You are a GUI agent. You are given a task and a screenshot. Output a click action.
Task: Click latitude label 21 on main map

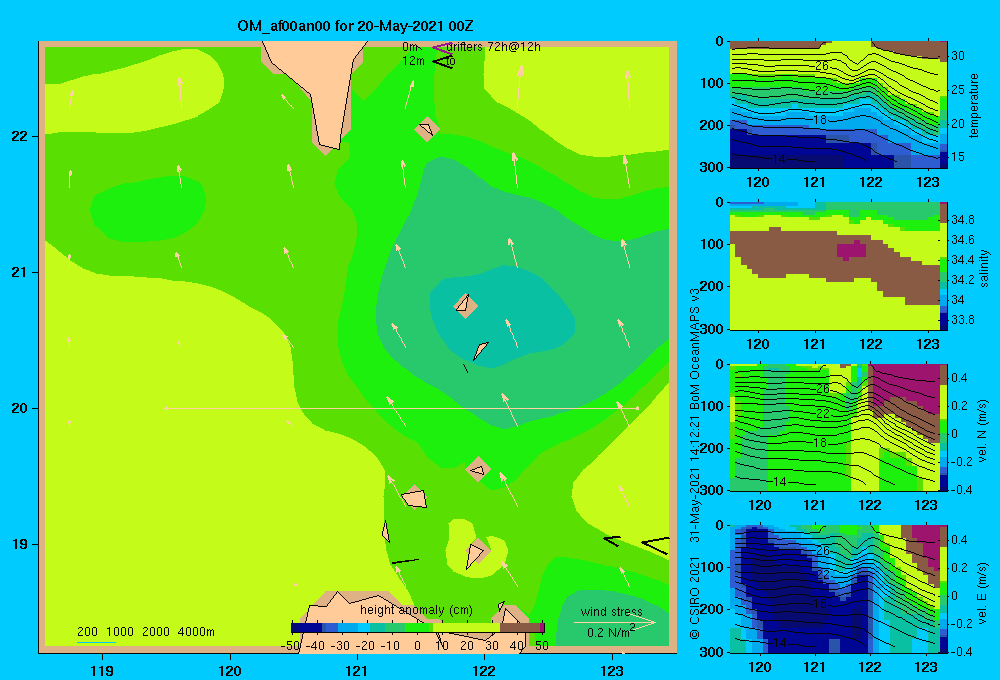[20, 272]
